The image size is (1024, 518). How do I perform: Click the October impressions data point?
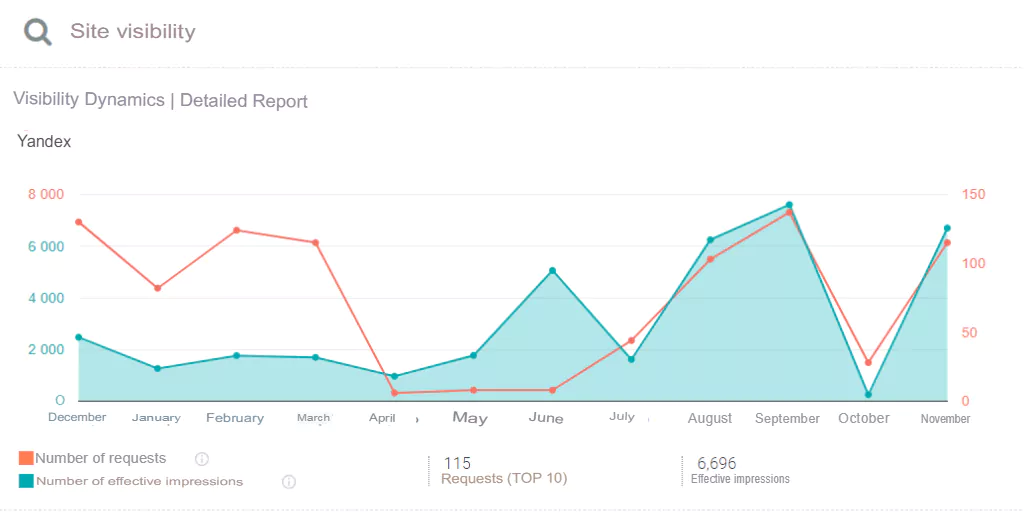[x=868, y=395]
